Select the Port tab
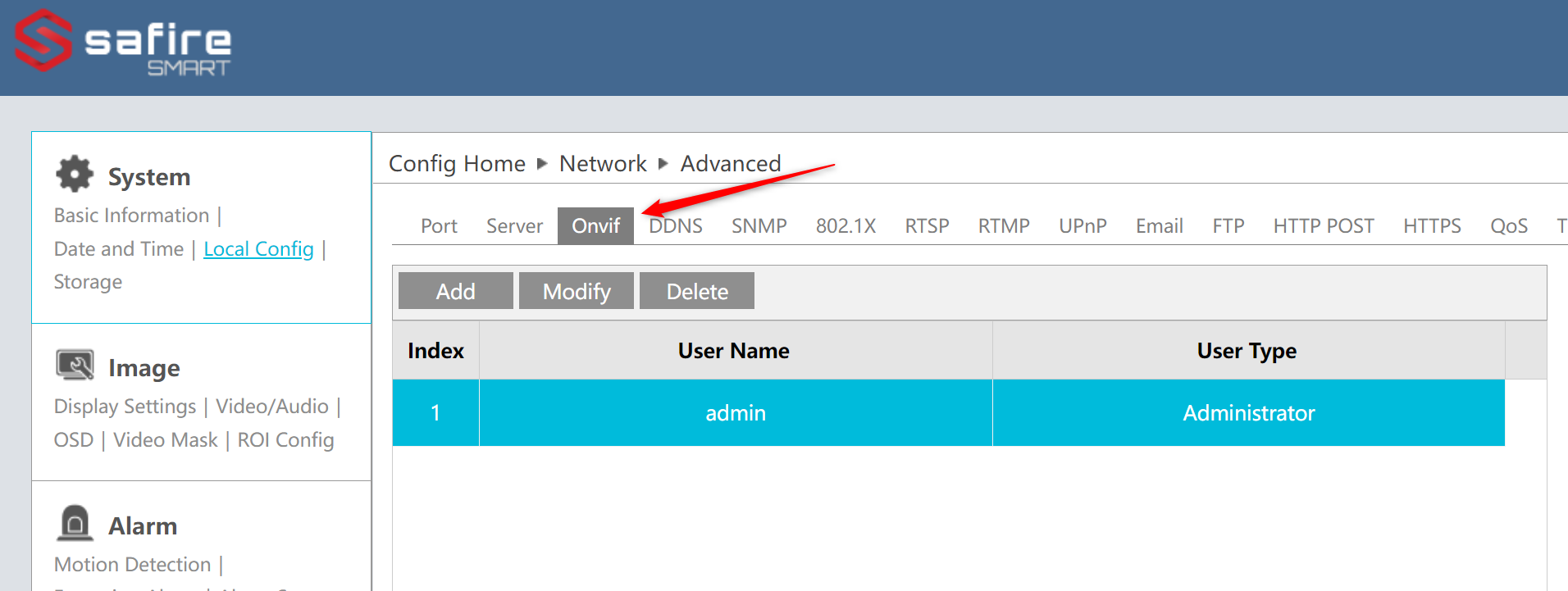Viewport: 1568px width, 591px height. (439, 226)
